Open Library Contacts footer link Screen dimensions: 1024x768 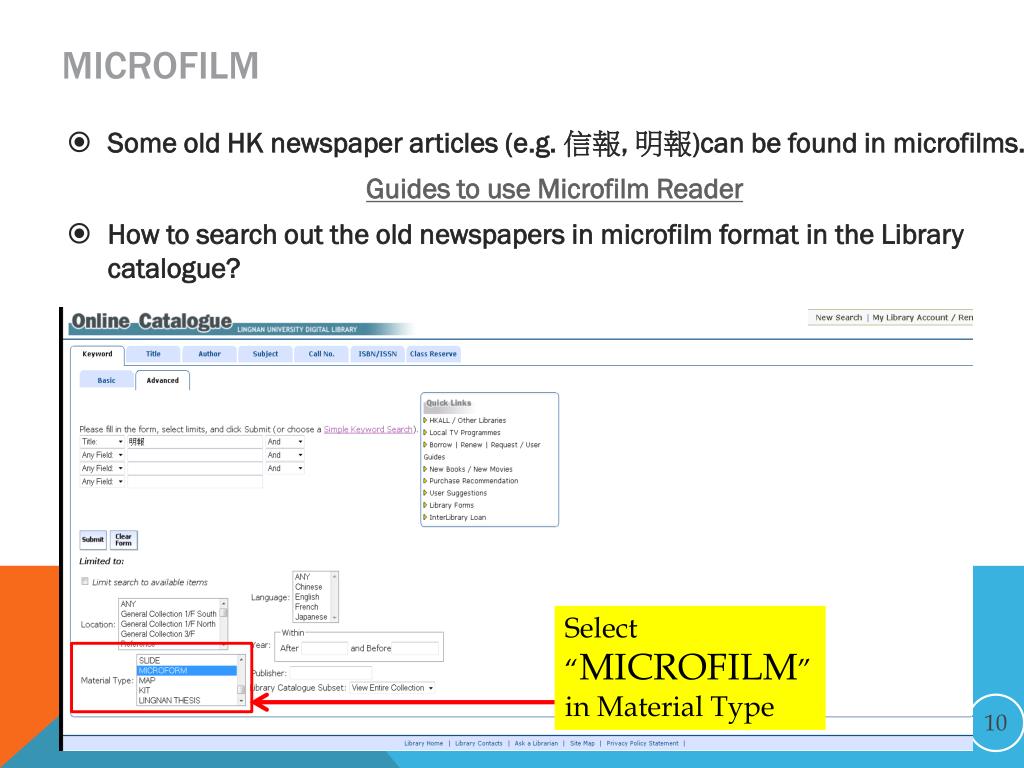[479, 743]
